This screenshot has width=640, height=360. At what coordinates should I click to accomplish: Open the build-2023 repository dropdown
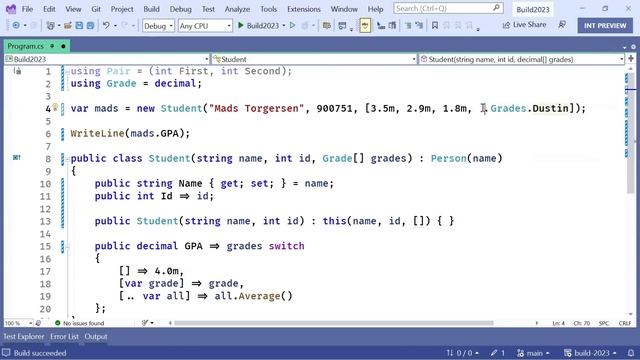(x=590, y=353)
